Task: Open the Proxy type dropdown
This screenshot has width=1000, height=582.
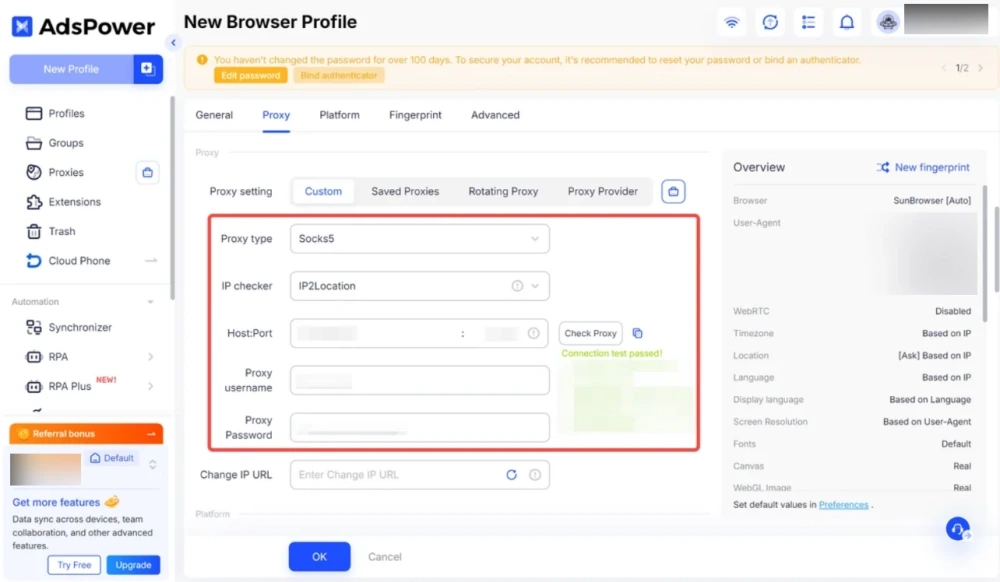Action: [x=419, y=238]
